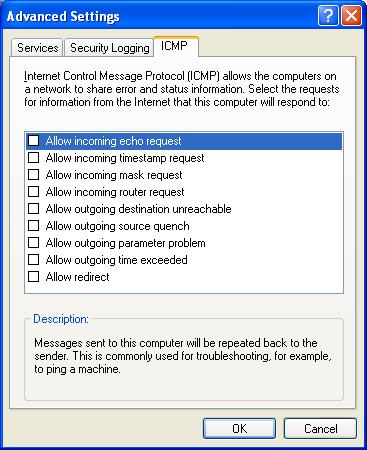The width and height of the screenshot is (367, 450).
Task: Open the Security Logging tab
Action: [109, 48]
